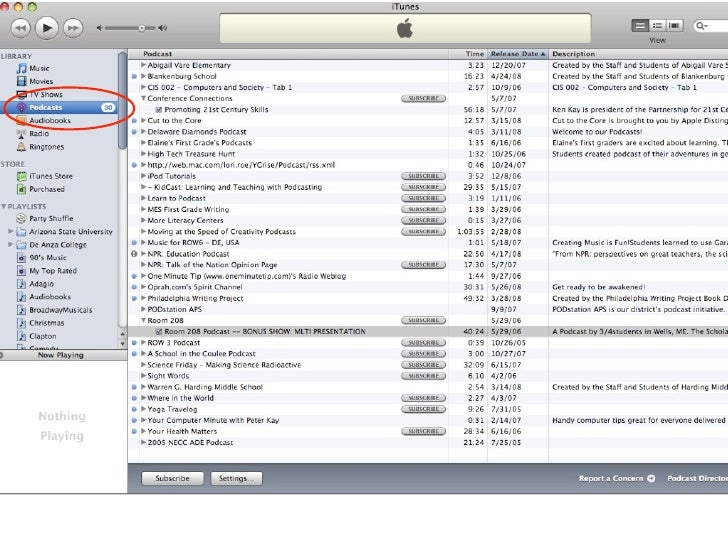Select the 2005 NECC ADE Podcast row
728x546 pixels.
tap(428, 442)
